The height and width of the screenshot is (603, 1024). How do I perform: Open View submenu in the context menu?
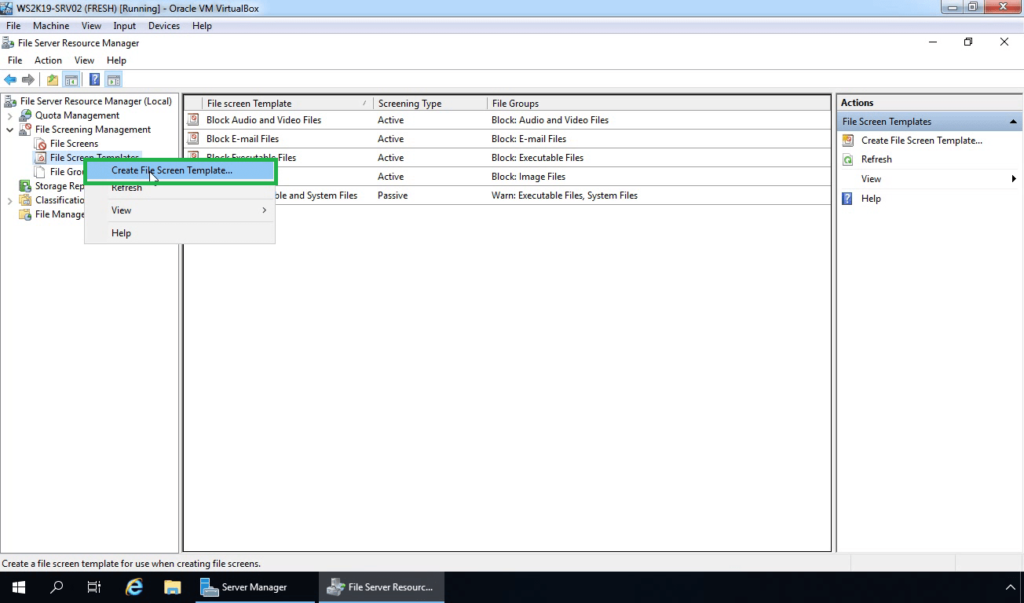pos(180,210)
